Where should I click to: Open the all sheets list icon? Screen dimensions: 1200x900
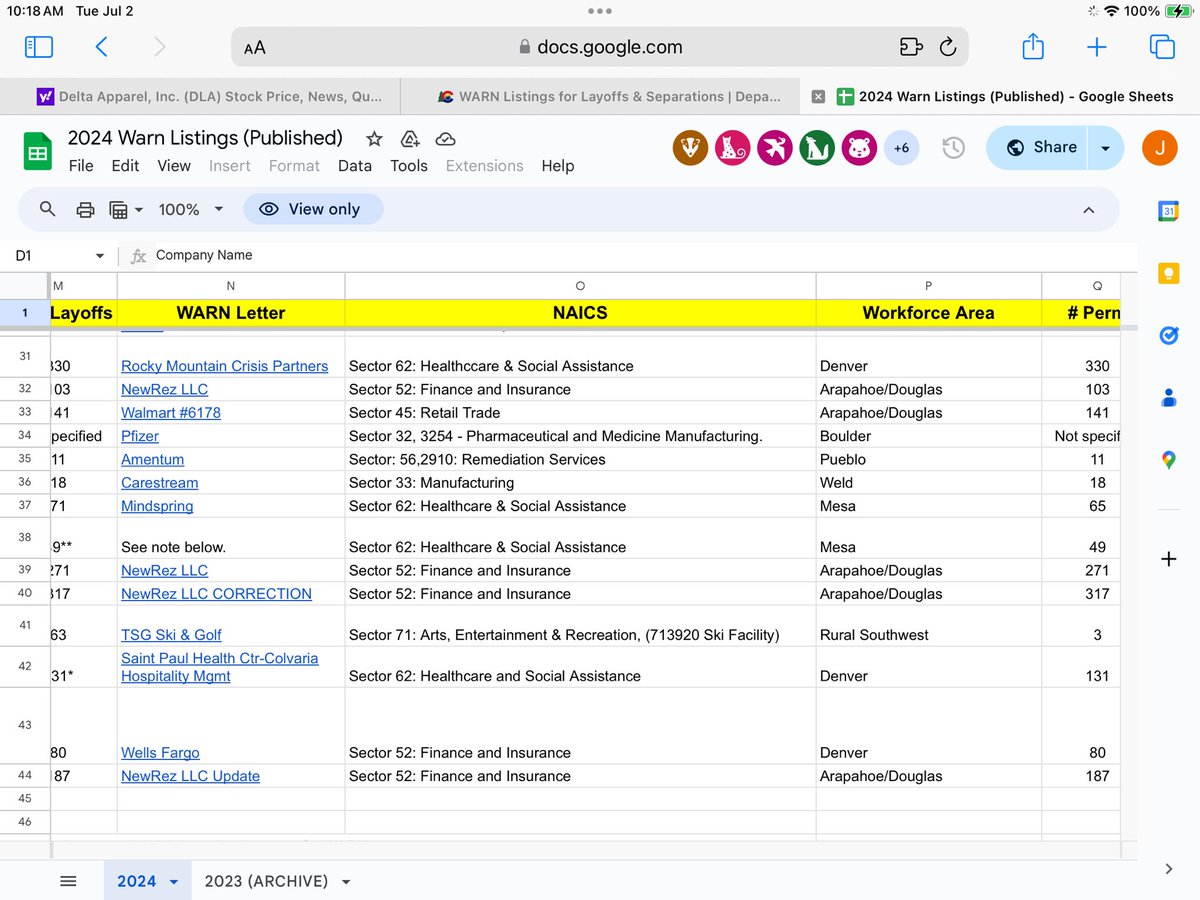[68, 881]
